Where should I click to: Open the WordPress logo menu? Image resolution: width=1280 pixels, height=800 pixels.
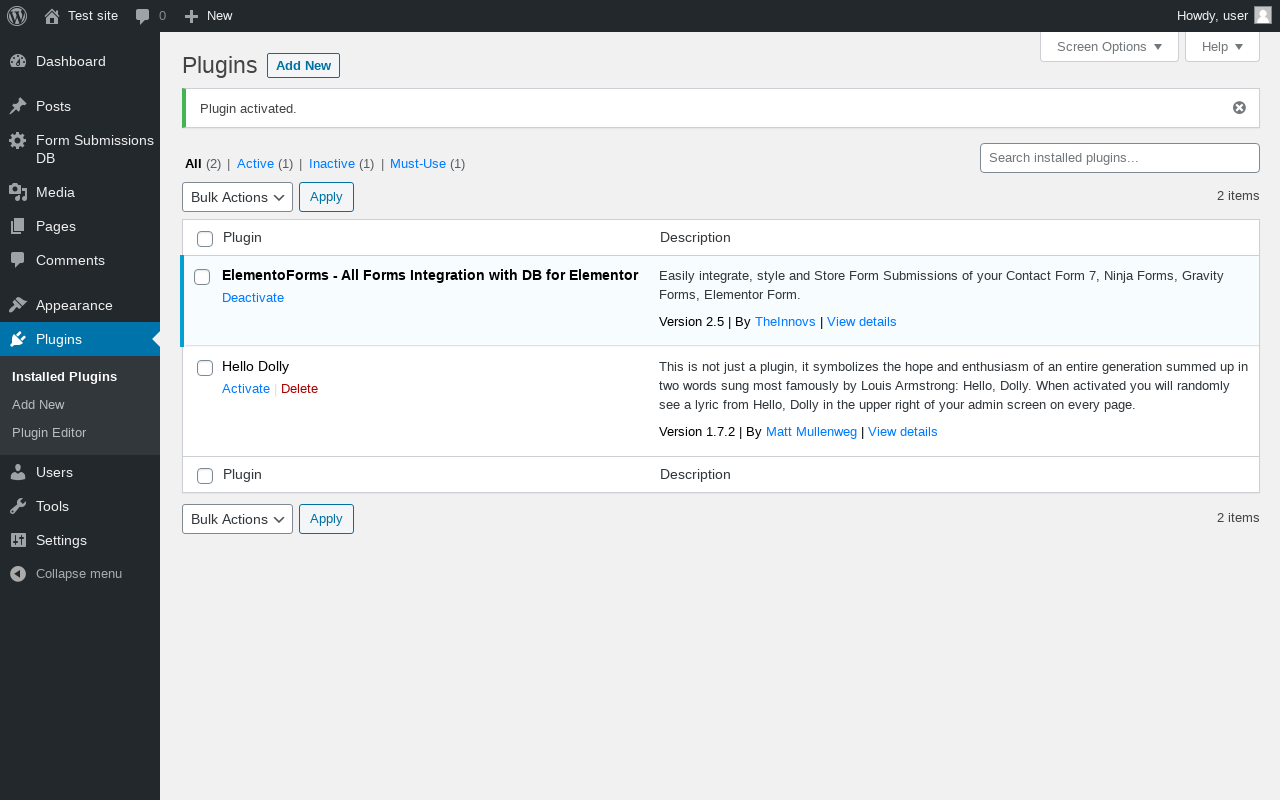point(17,16)
